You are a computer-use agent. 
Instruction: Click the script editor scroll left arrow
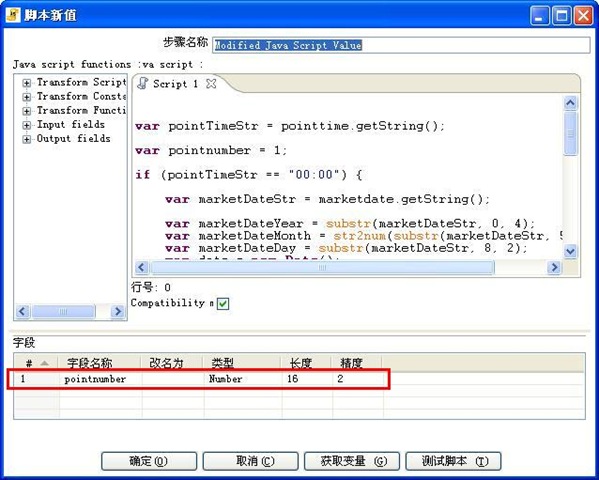(x=141, y=267)
